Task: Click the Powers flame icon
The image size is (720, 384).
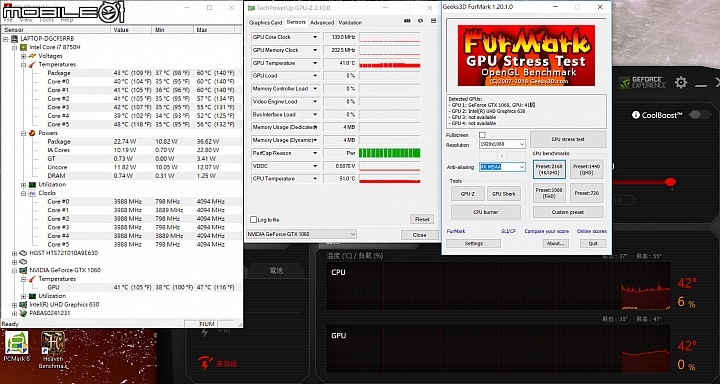Action: tap(32, 133)
